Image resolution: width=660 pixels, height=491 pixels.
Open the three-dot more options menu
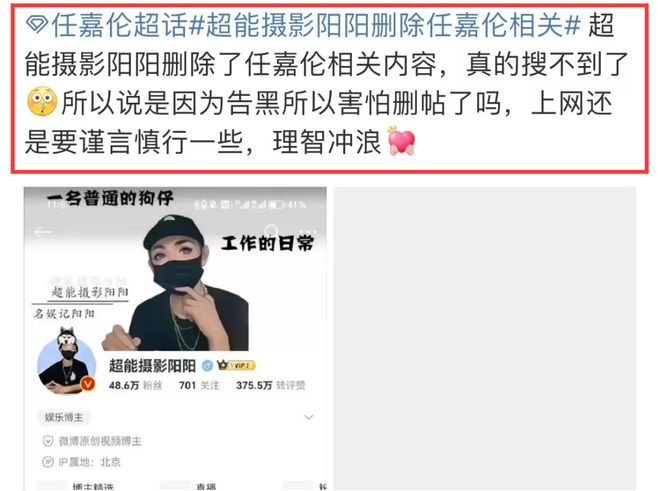pyautogui.click(x=308, y=232)
